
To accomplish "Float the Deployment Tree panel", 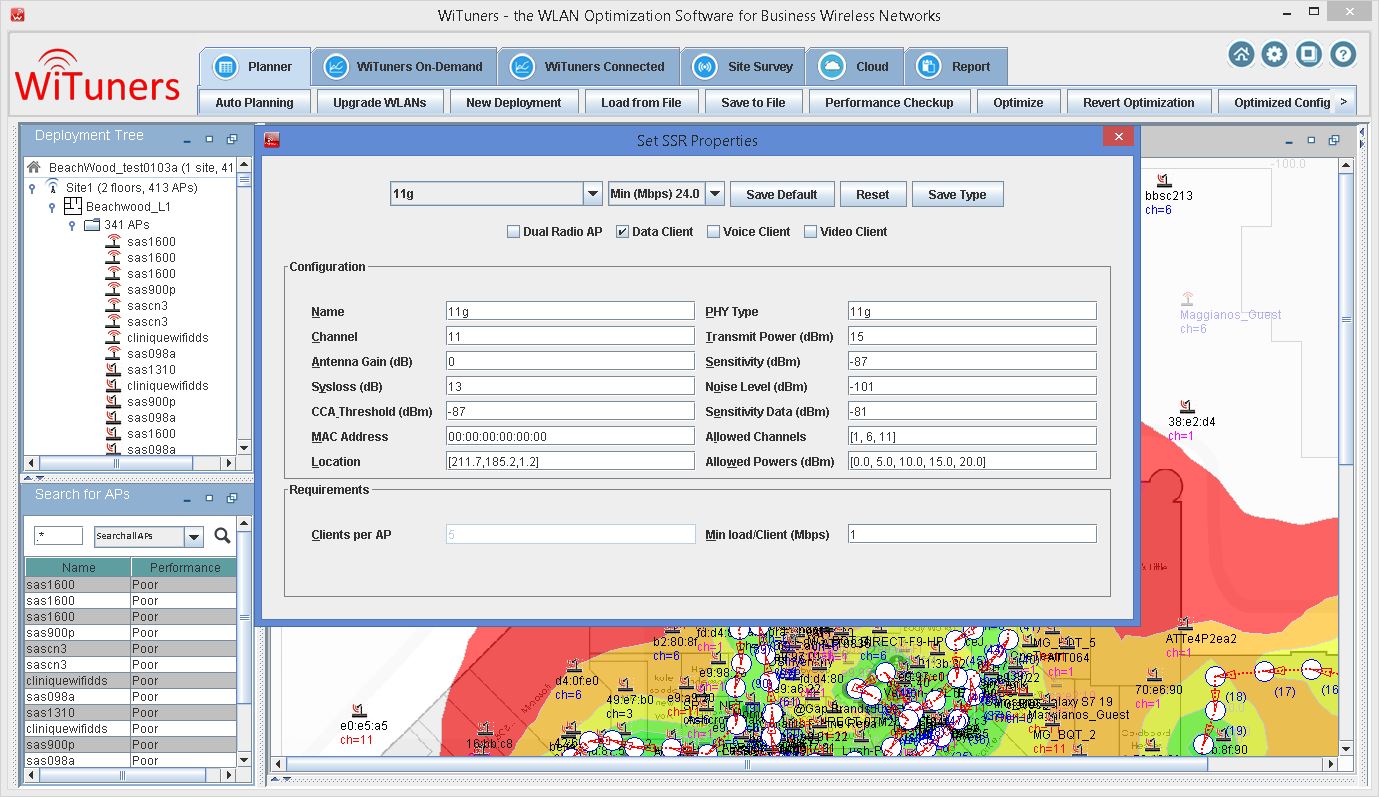I will 231,140.
